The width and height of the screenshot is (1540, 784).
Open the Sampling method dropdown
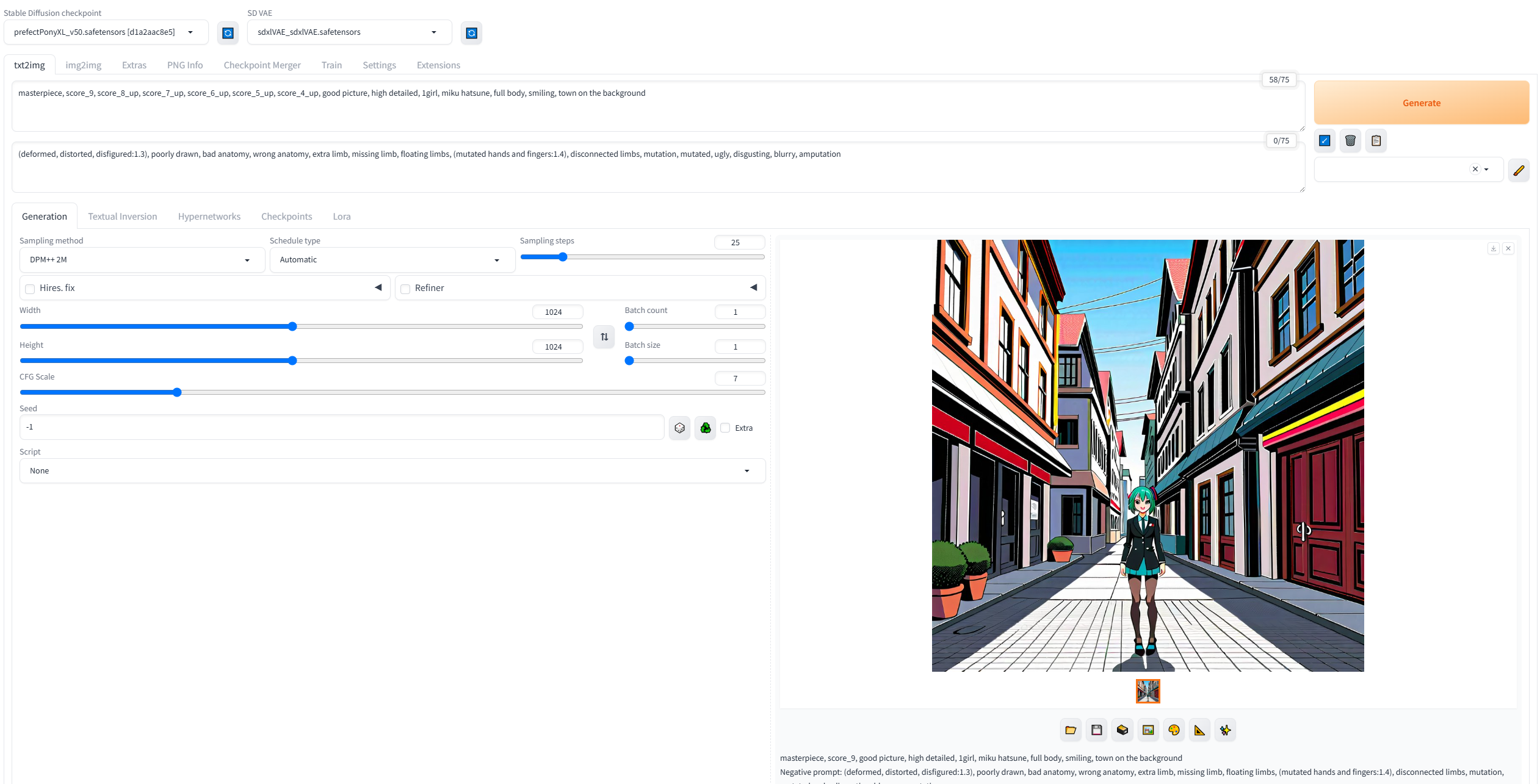coord(142,260)
